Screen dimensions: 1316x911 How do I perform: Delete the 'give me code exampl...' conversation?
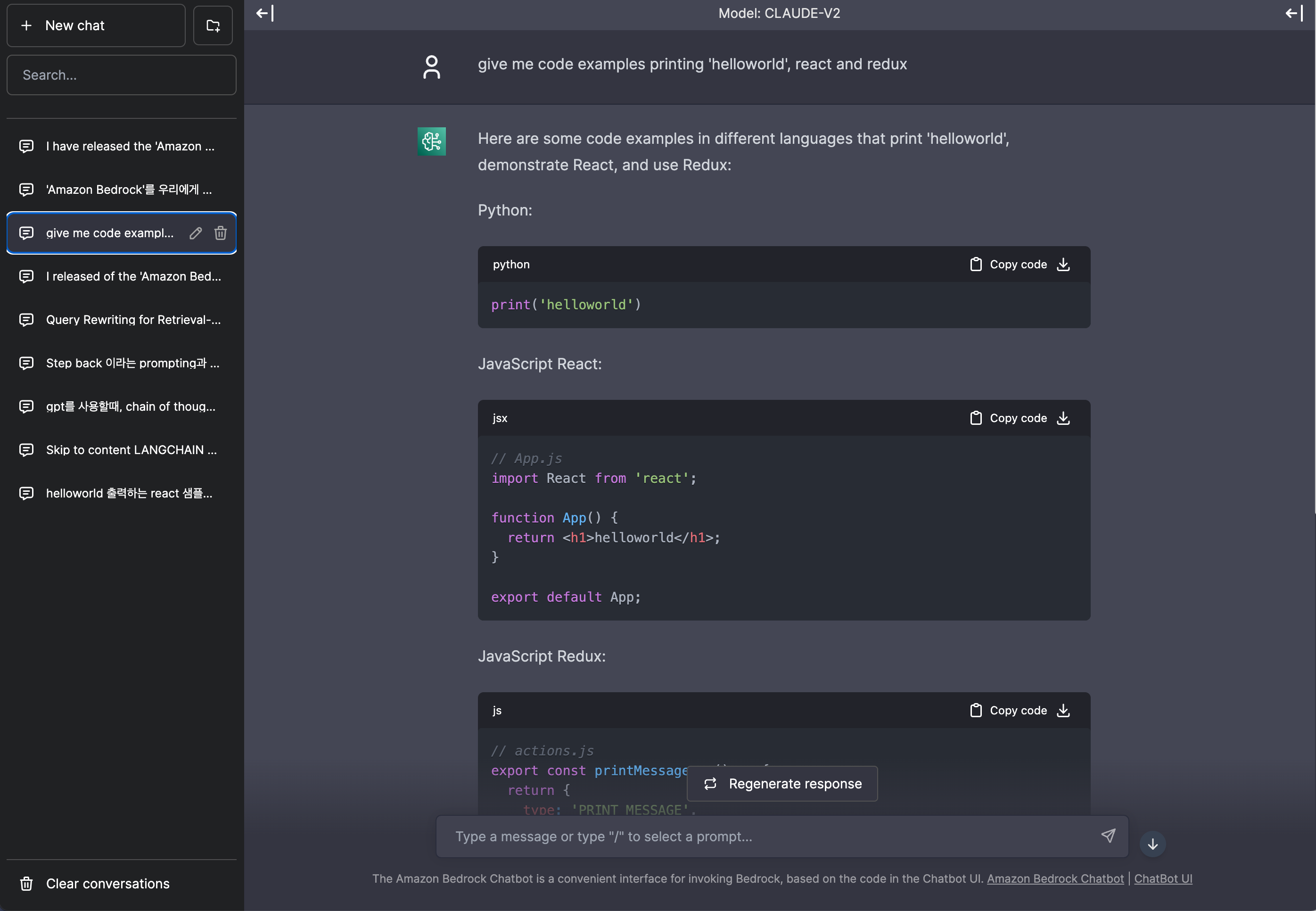pos(222,233)
